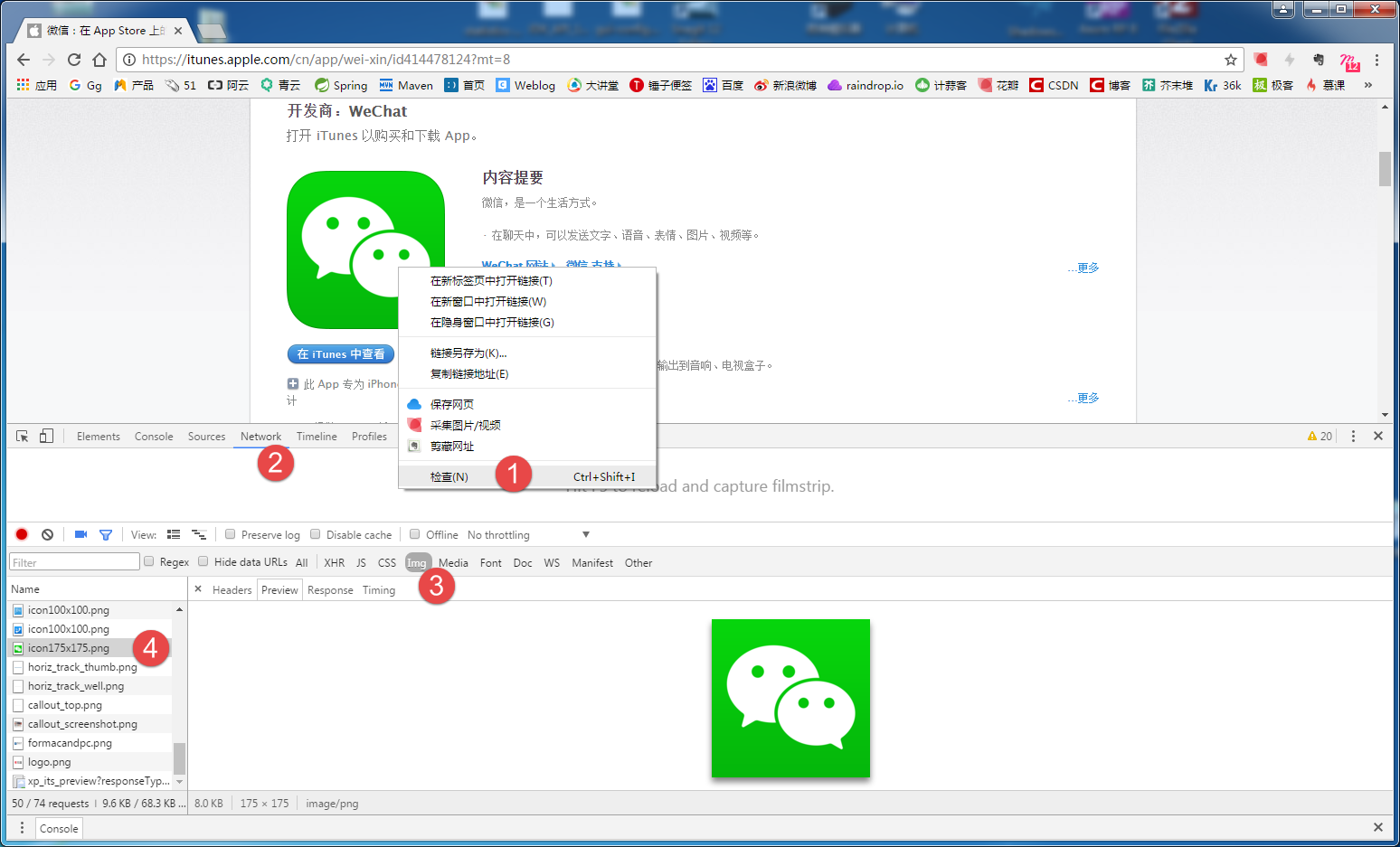Image resolution: width=1400 pixels, height=847 pixels.
Task: Close the request detail pane with X
Action: click(198, 589)
